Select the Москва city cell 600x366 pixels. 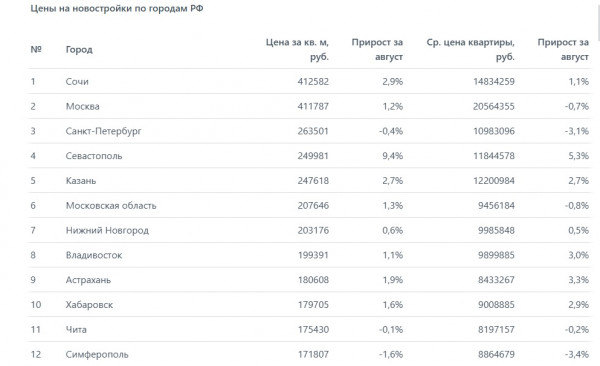click(82, 106)
